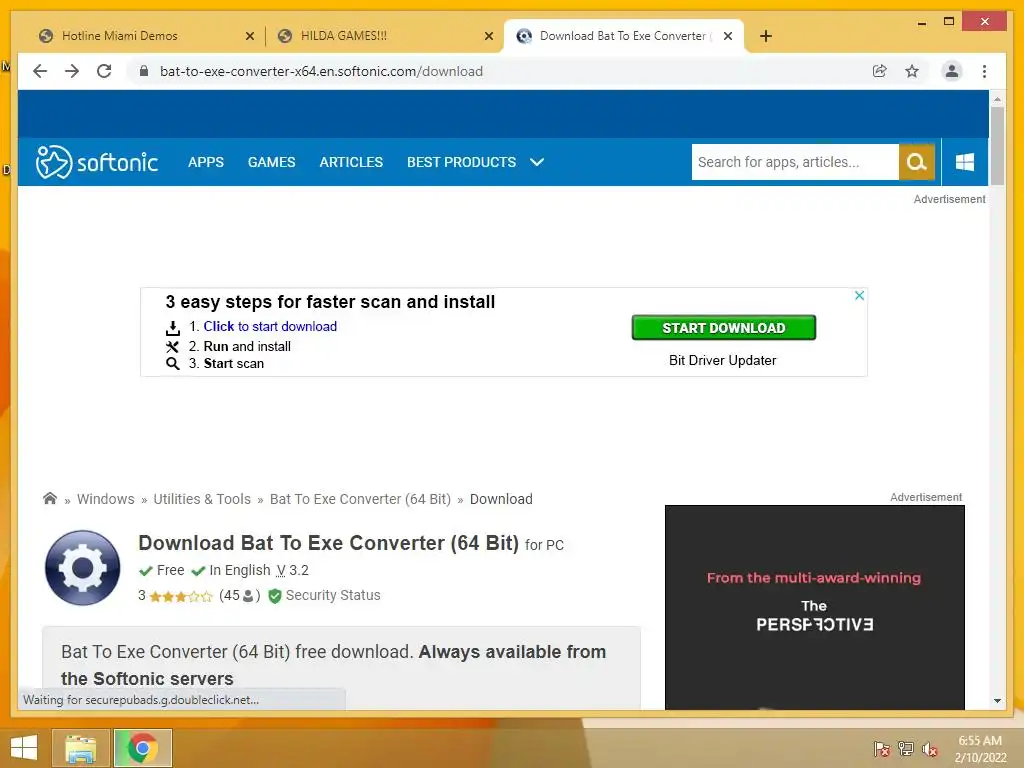Screen dimensions: 1024x768
Task: Click the (45) user votes count
Action: point(240,596)
